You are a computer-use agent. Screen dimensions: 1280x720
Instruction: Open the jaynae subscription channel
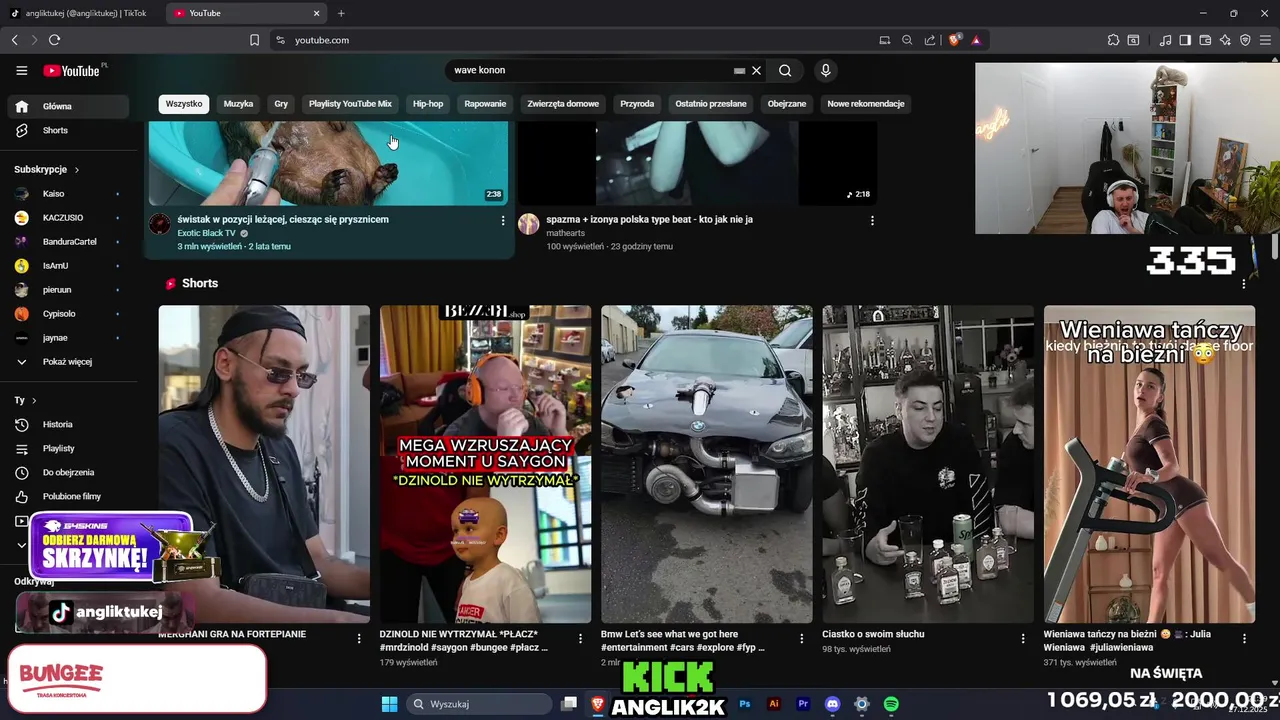click(x=68, y=338)
